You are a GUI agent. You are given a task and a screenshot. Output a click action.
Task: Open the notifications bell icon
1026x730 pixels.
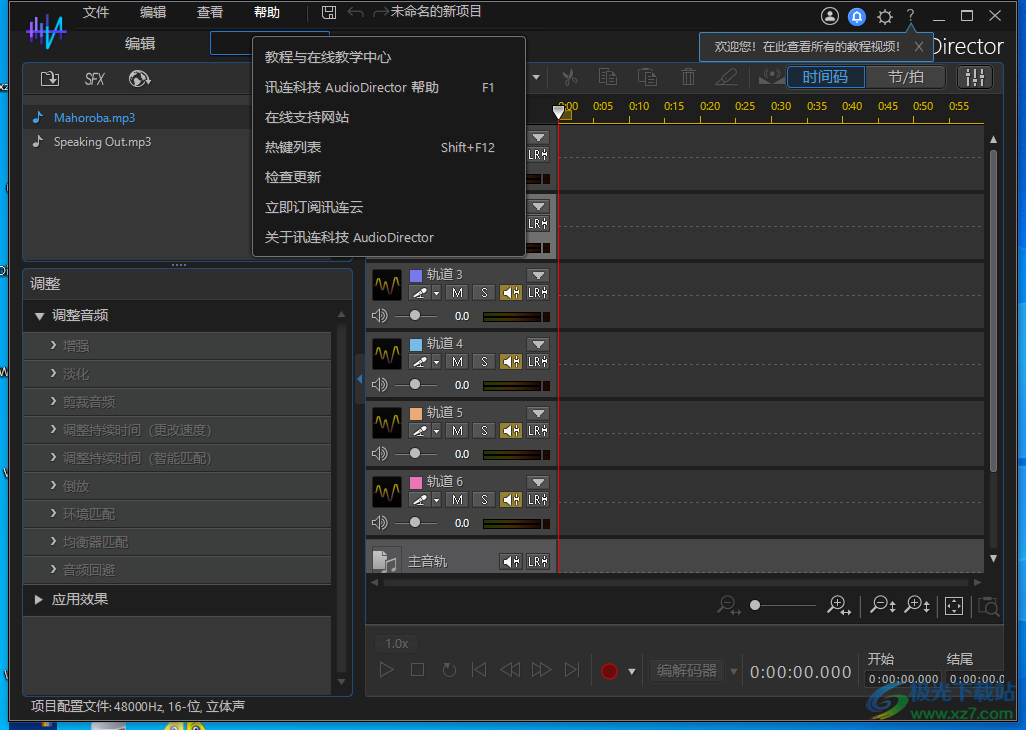coord(857,16)
